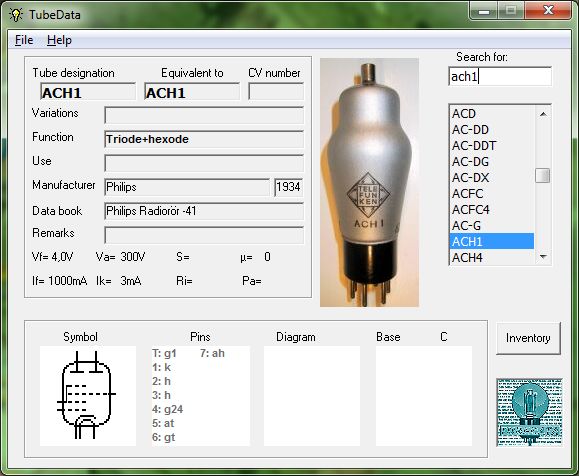This screenshot has height=476, width=579.
Task: Click pin entry '4: g24'
Action: click(x=167, y=409)
